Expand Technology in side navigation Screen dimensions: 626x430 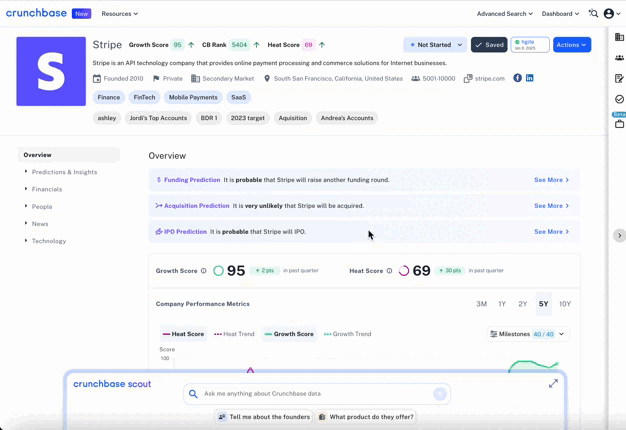[49, 241]
